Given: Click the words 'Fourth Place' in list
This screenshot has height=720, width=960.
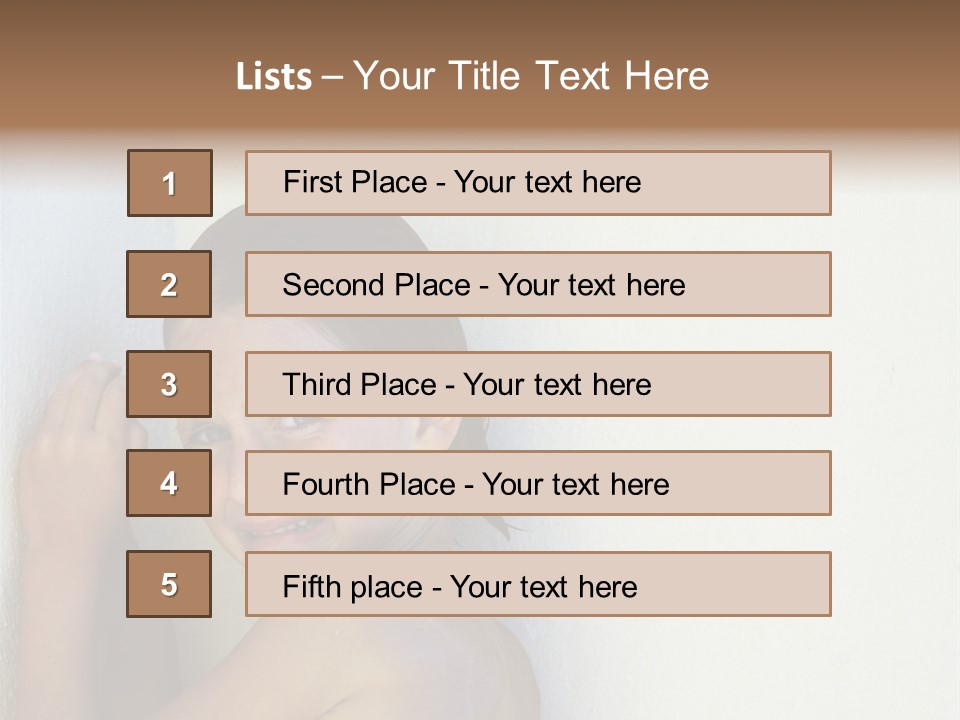Looking at the screenshot, I should [368, 485].
